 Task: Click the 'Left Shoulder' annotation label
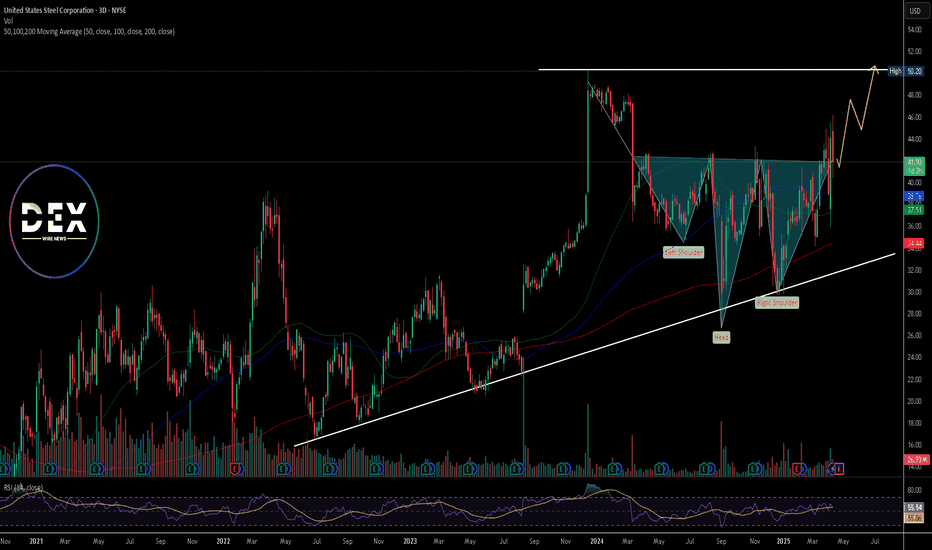tap(684, 252)
